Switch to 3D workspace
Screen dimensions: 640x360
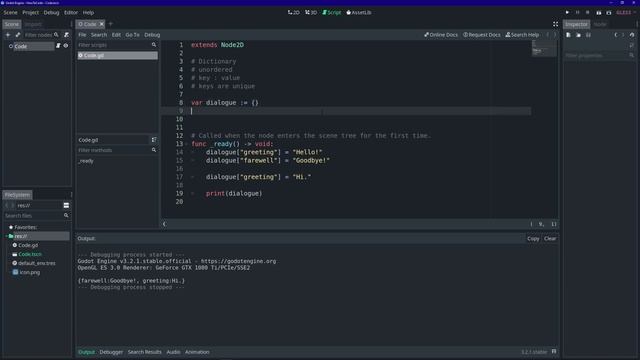[311, 13]
